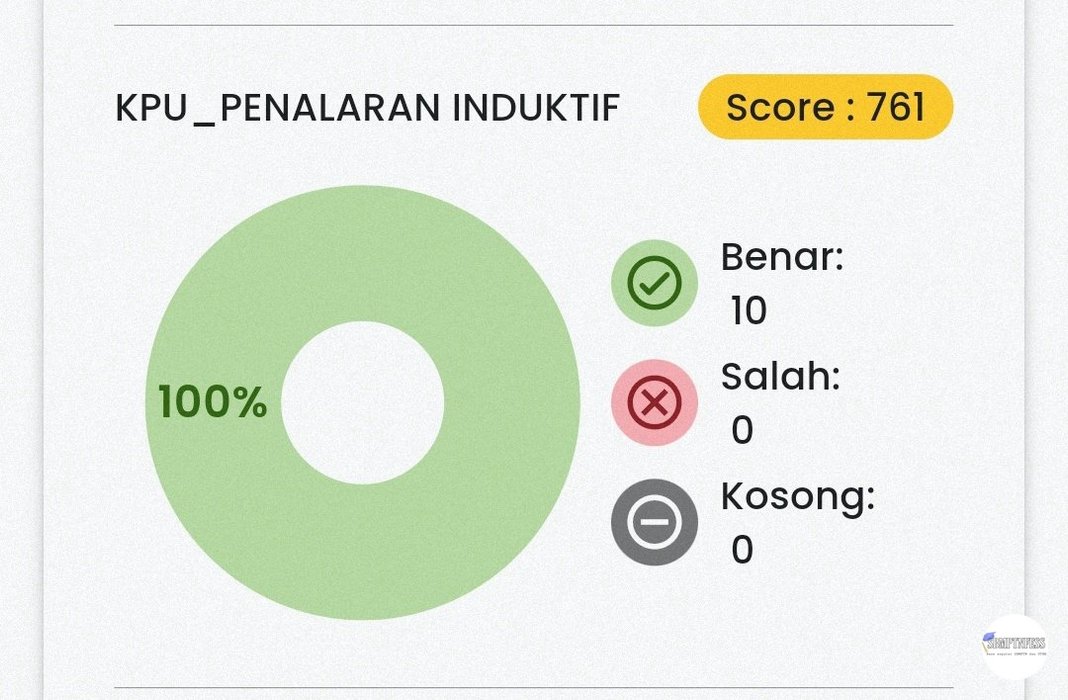Viewport: 1068px width, 700px height.
Task: Click the zero count under Salah
Action: click(742, 430)
